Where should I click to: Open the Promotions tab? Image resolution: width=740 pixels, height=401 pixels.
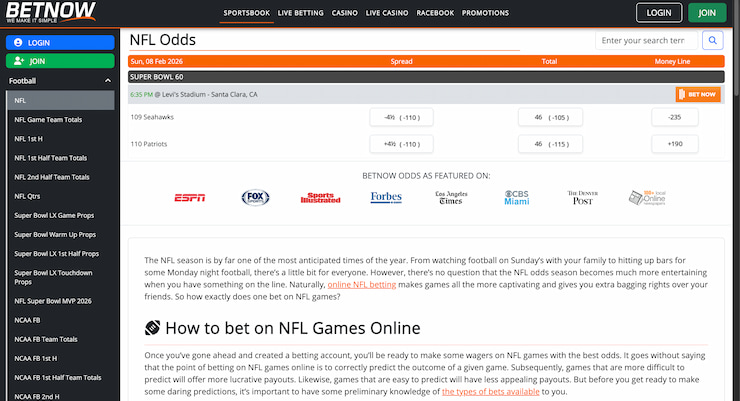485,13
